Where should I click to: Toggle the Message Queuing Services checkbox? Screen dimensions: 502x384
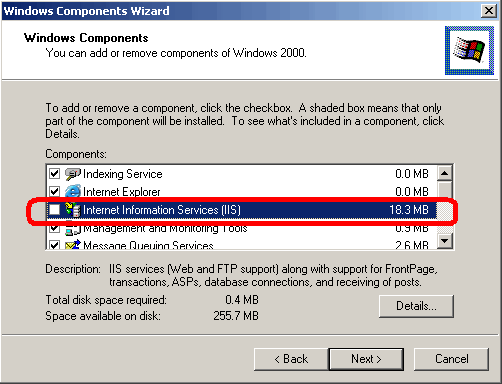pyautogui.click(x=54, y=245)
